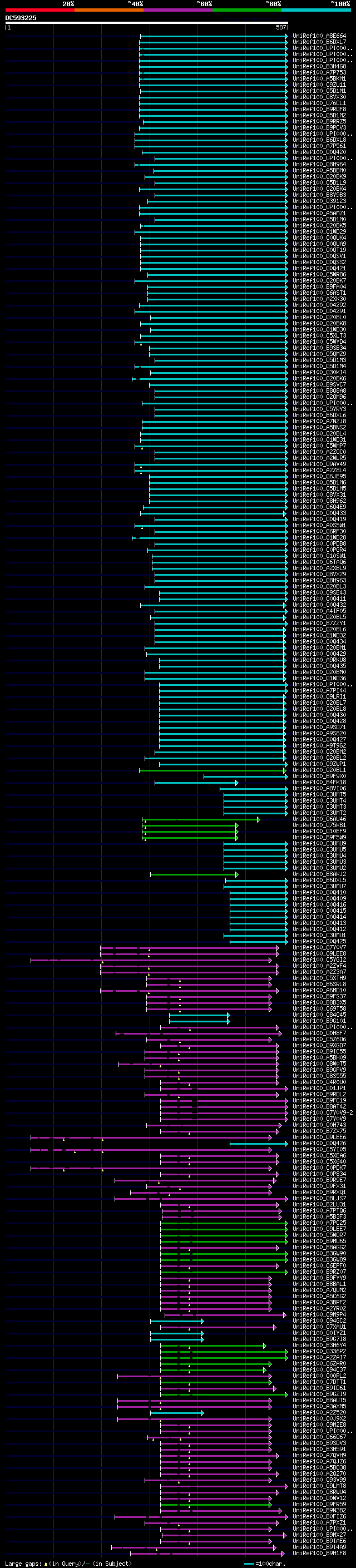Click the UniRef100_Q0Q410 entry

[x=319, y=892]
